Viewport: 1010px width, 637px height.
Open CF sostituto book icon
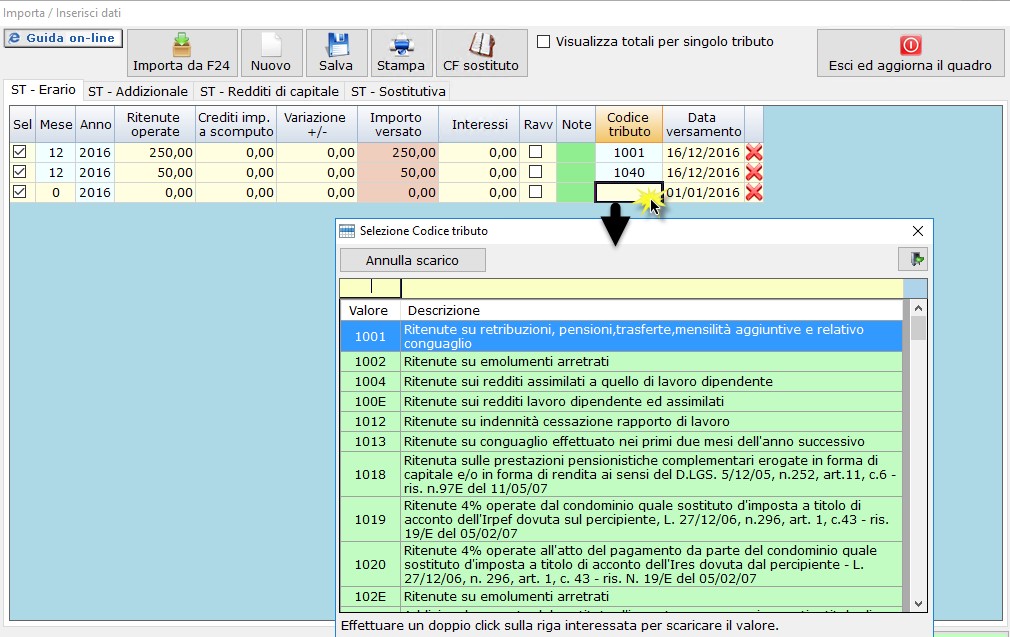[481, 53]
